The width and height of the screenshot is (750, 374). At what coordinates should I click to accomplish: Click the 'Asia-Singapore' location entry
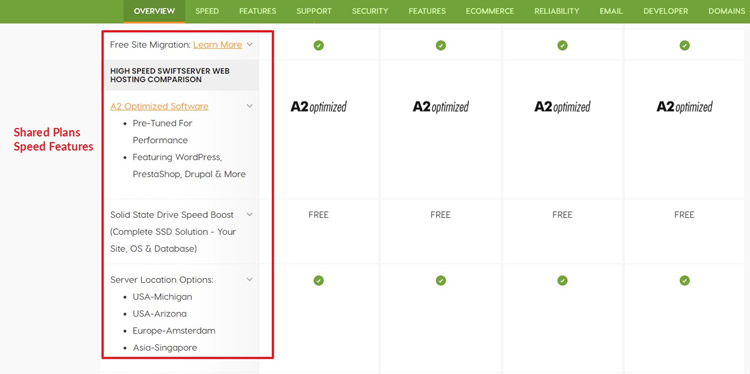[x=165, y=348]
